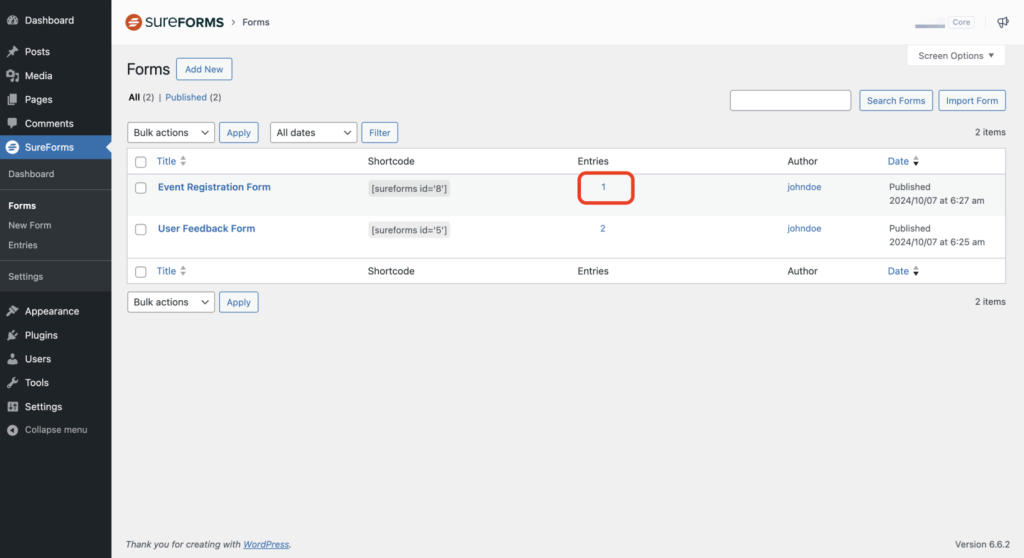
Task: Click the Appearance brush icon in sidebar
Action: (x=13, y=311)
